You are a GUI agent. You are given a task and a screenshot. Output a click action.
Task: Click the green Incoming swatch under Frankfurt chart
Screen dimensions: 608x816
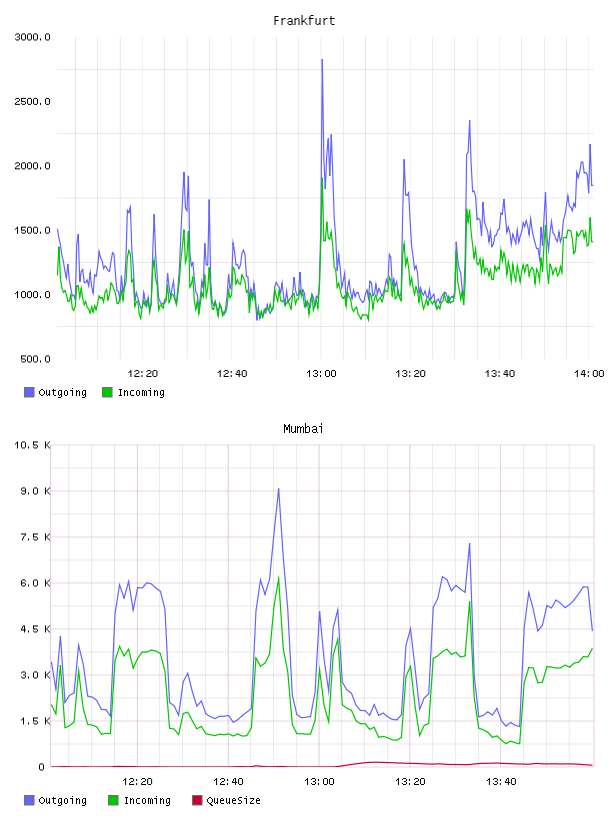tap(107, 392)
